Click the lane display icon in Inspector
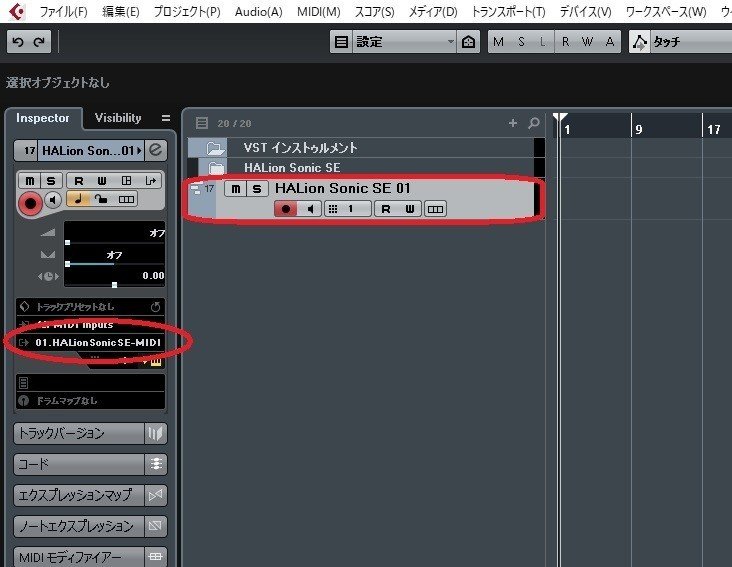 pos(126,199)
